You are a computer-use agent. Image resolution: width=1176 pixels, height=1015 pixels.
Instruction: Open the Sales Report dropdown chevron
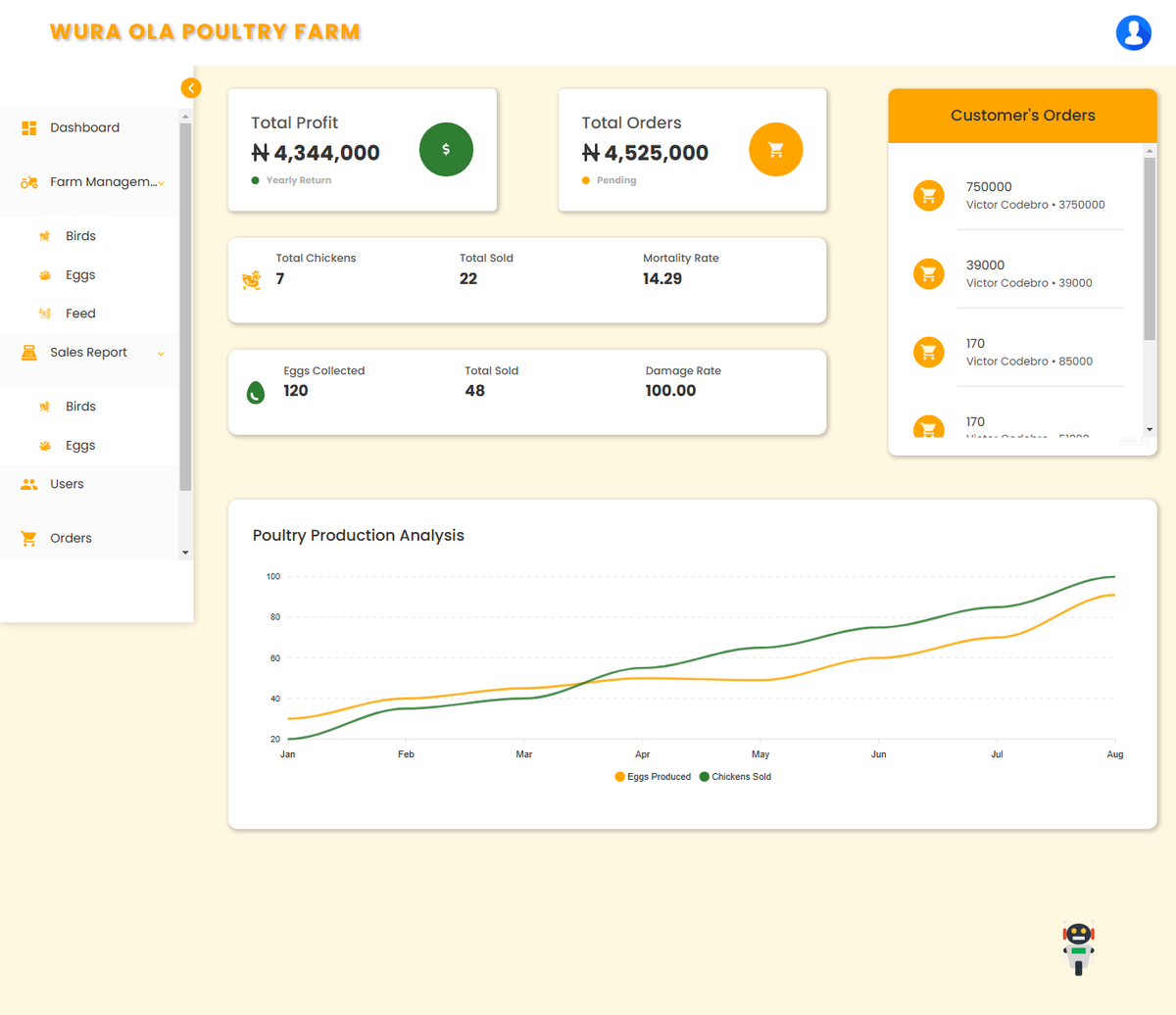[161, 353]
